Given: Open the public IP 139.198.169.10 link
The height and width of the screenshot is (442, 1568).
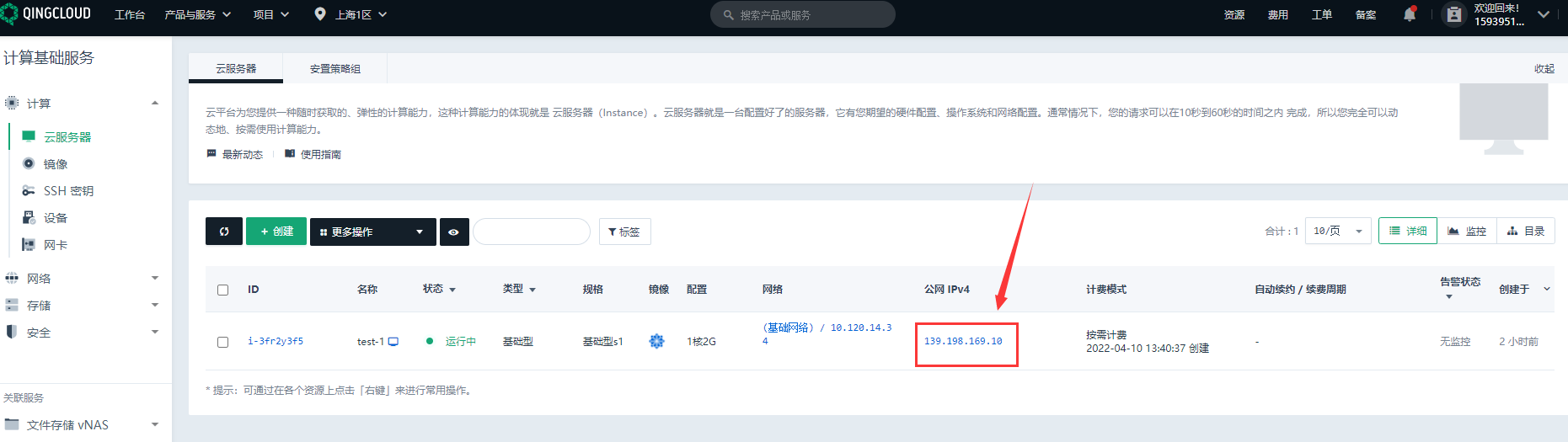Looking at the screenshot, I should pyautogui.click(x=963, y=341).
